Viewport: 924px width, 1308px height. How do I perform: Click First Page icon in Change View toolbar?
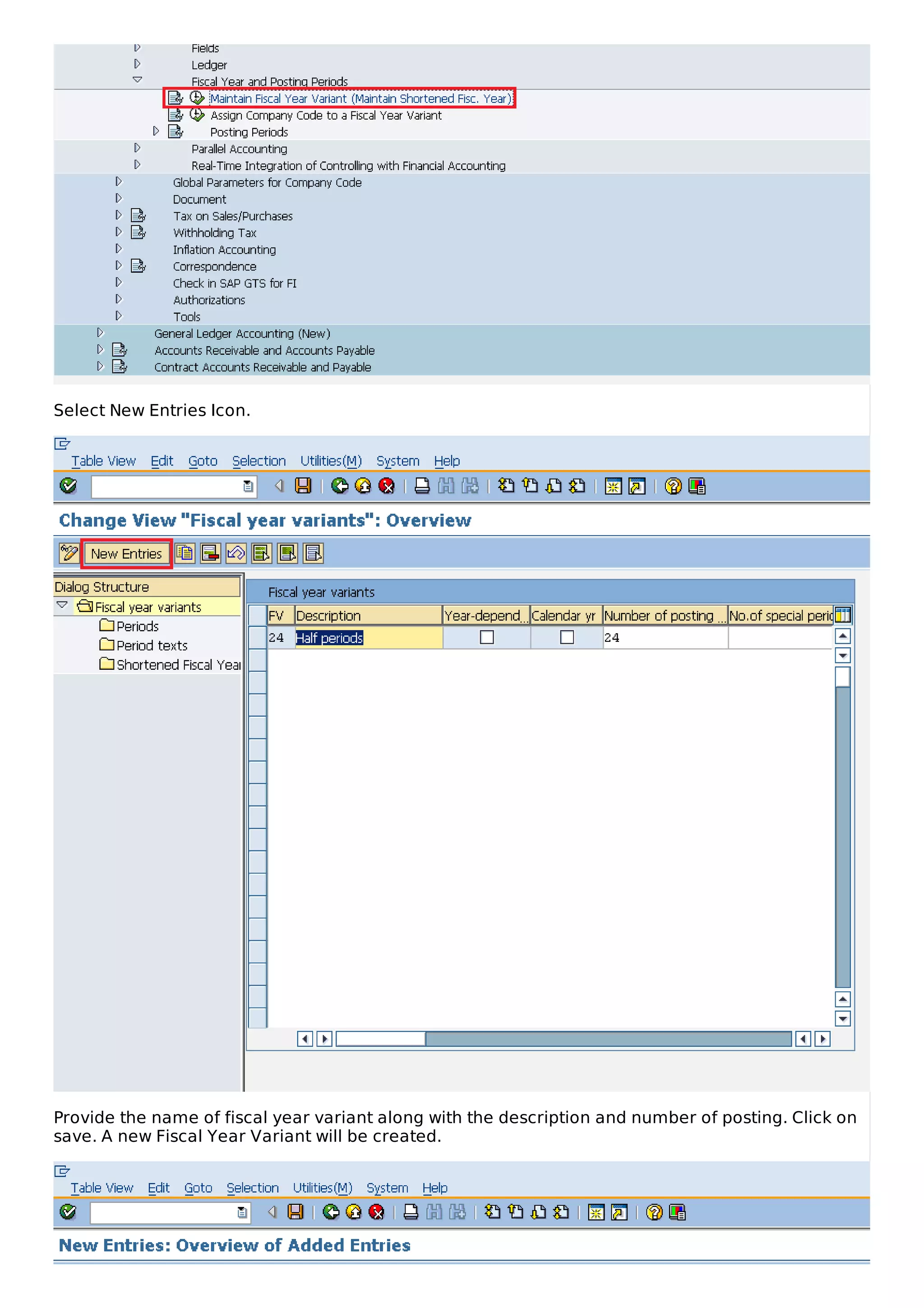(506, 486)
